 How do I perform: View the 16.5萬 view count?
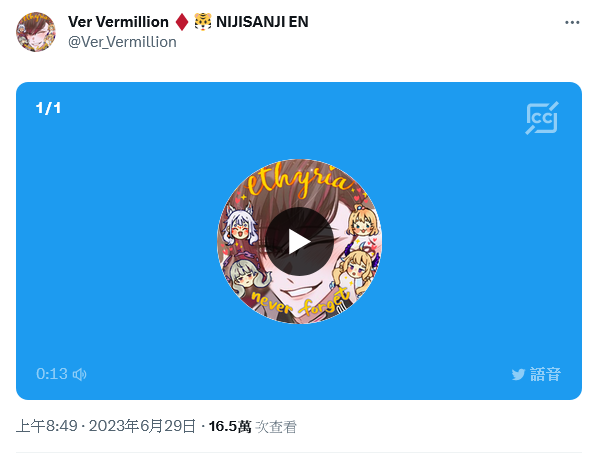point(230,426)
